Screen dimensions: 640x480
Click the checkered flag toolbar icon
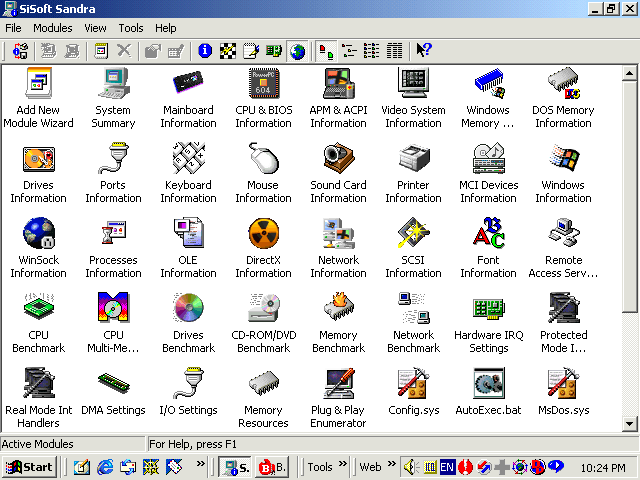(x=228, y=51)
